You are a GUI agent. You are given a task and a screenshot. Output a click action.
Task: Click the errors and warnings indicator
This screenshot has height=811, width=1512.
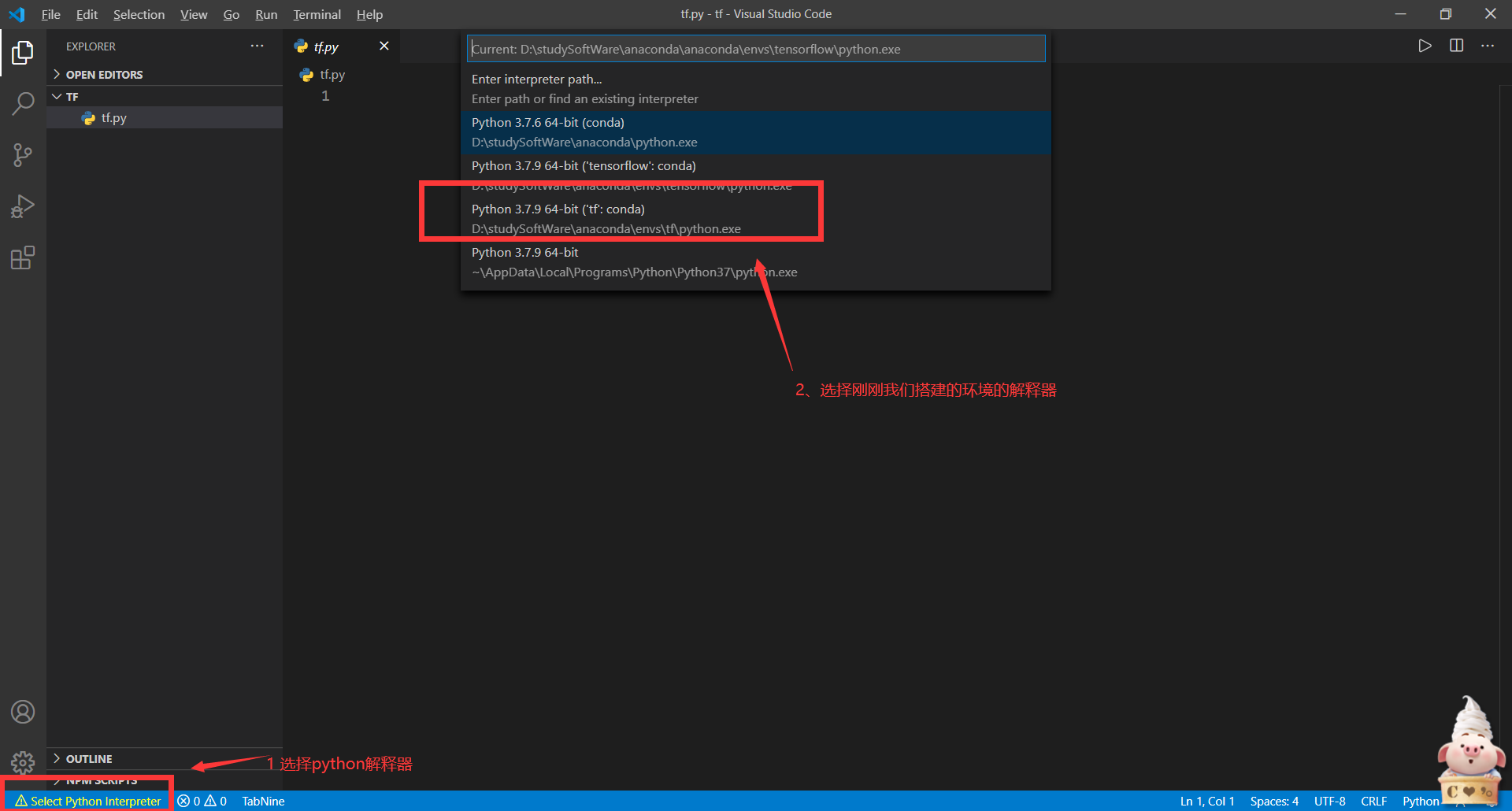tap(202, 801)
